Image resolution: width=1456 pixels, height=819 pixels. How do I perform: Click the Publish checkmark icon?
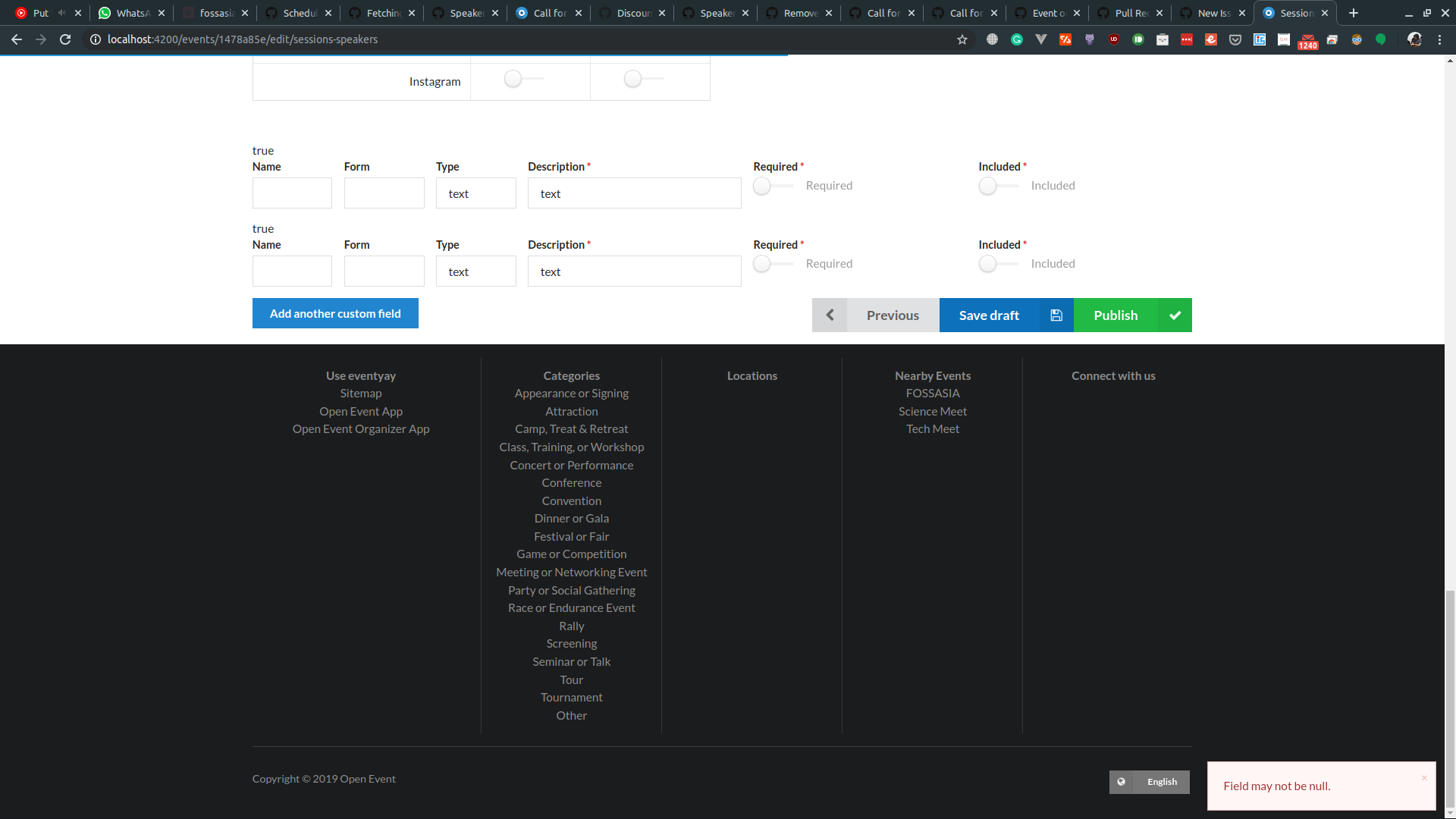1174,315
